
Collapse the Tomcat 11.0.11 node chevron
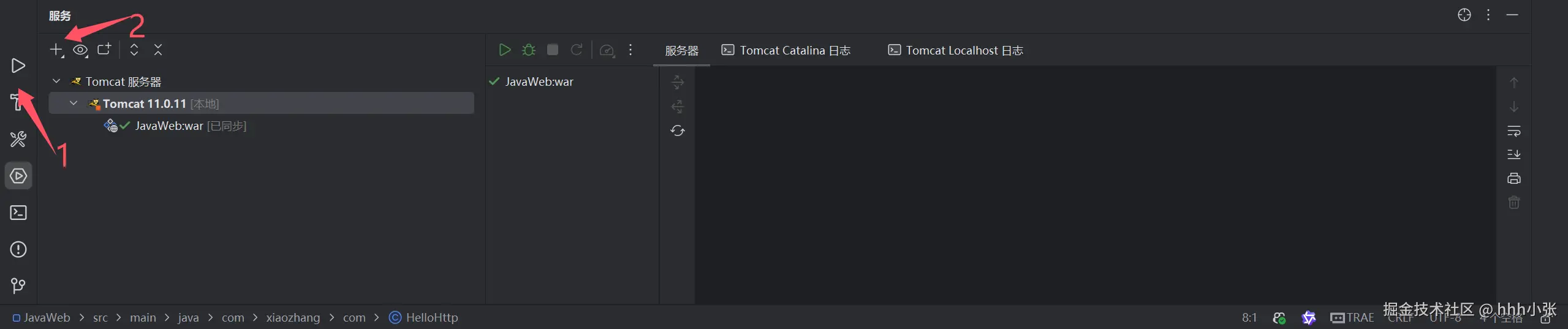pyautogui.click(x=74, y=104)
